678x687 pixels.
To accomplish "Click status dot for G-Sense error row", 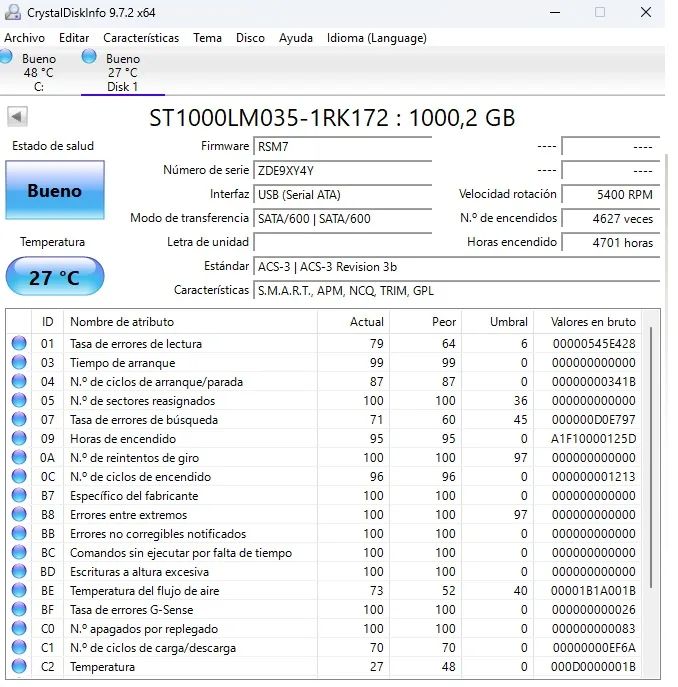I will pos(19,609).
